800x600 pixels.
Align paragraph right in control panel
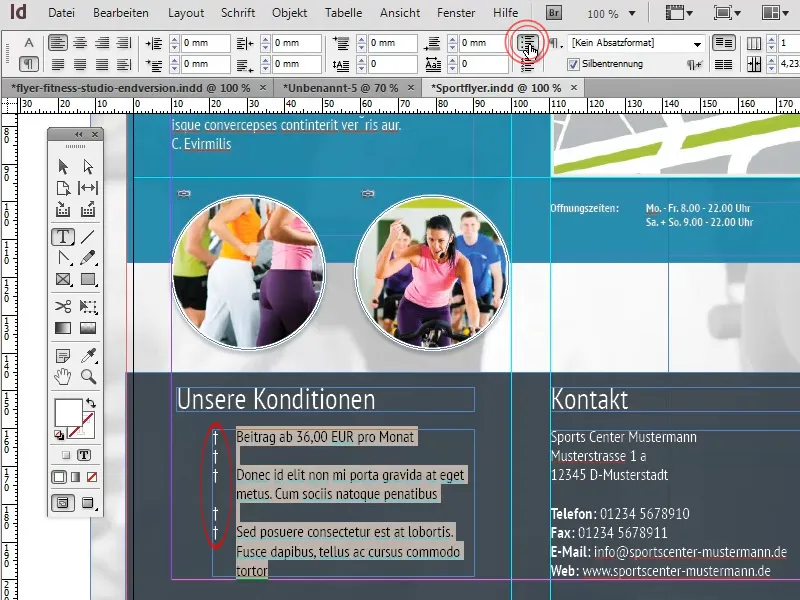click(x=102, y=43)
